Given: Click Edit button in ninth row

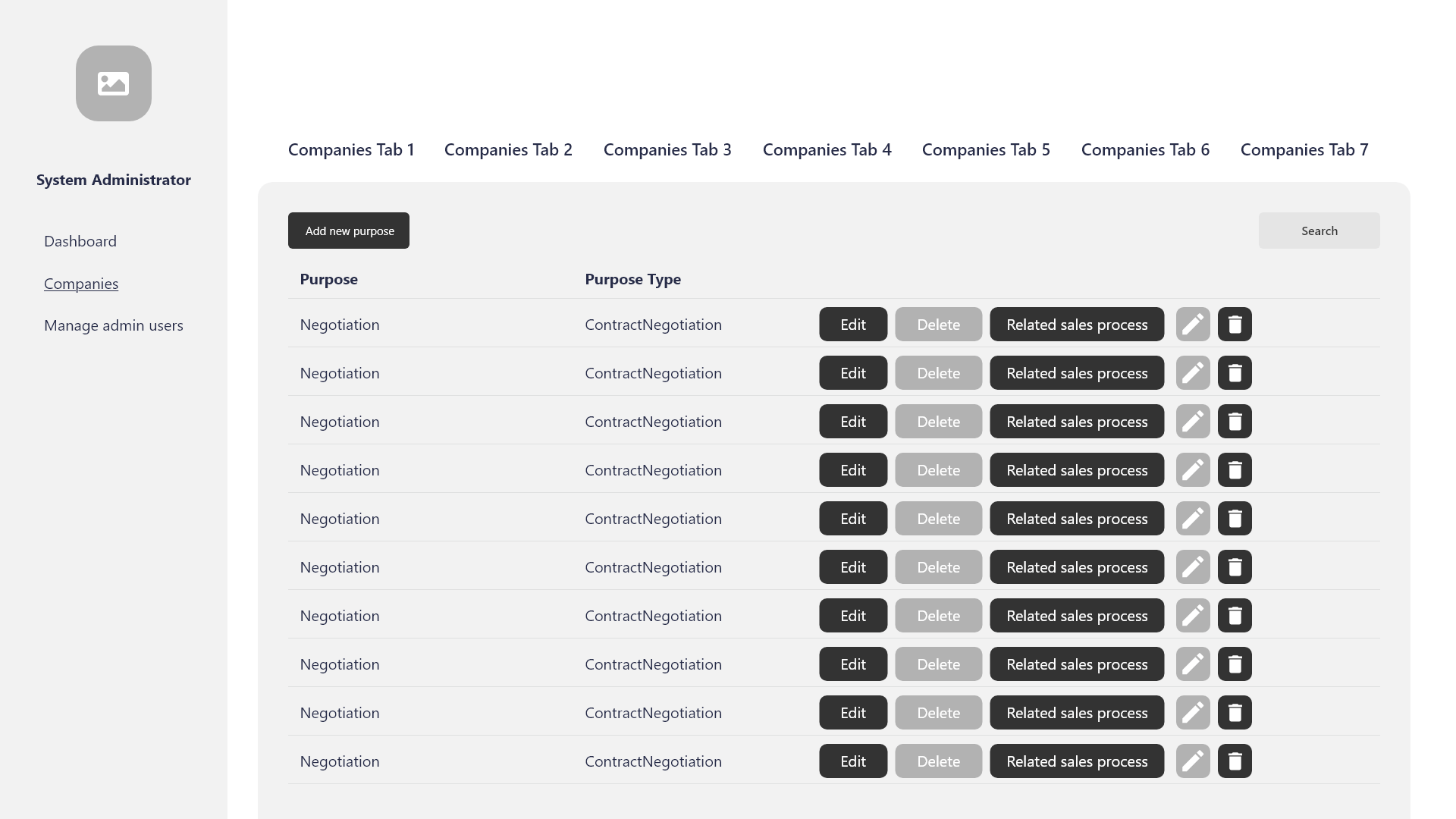Looking at the screenshot, I should [x=852, y=713].
